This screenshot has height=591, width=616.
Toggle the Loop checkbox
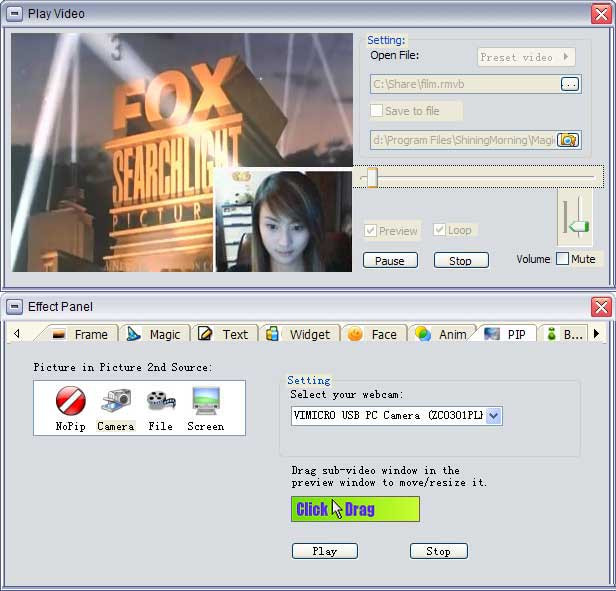coord(439,230)
